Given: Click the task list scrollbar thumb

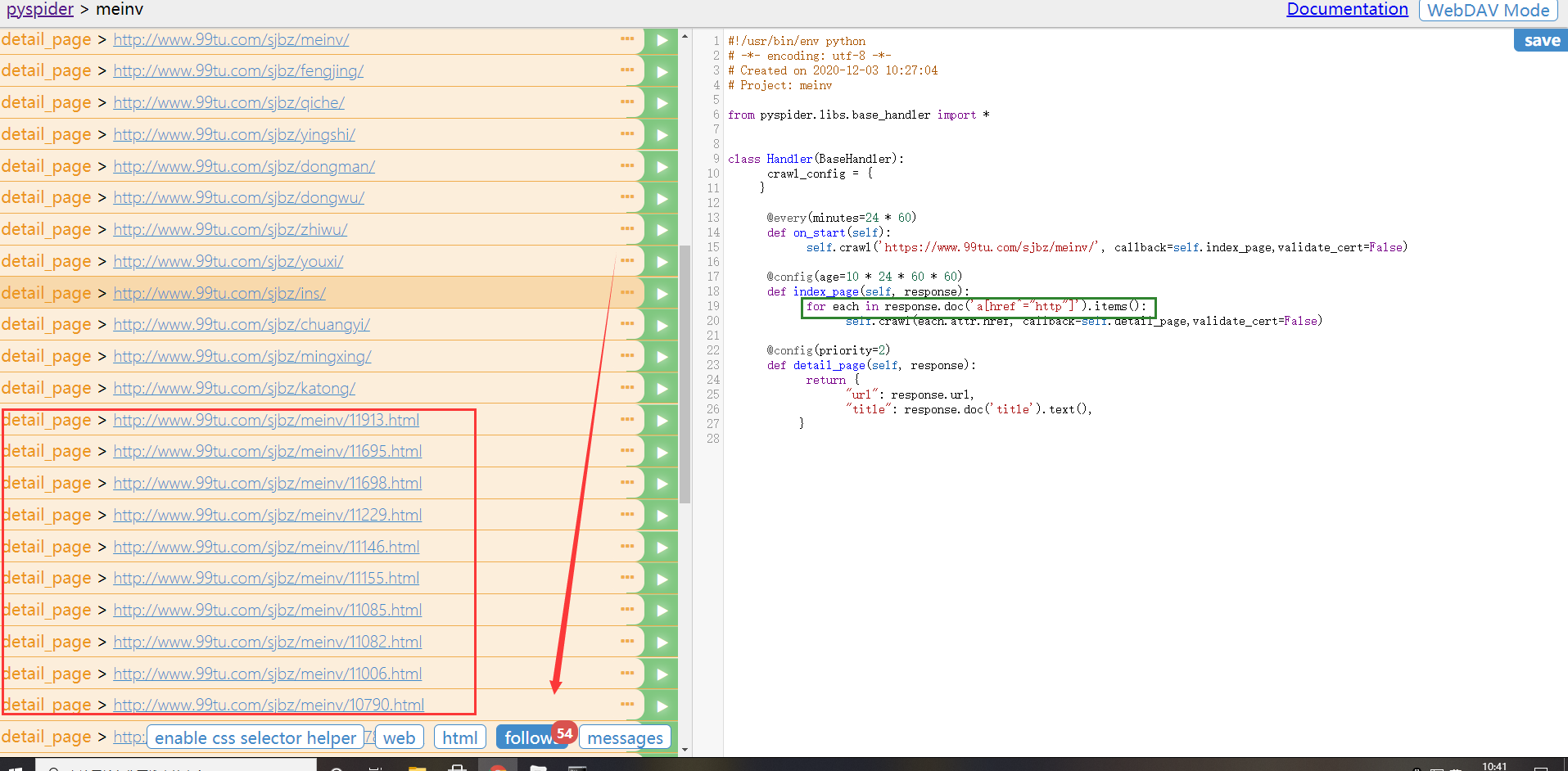Looking at the screenshot, I should pos(685,374).
